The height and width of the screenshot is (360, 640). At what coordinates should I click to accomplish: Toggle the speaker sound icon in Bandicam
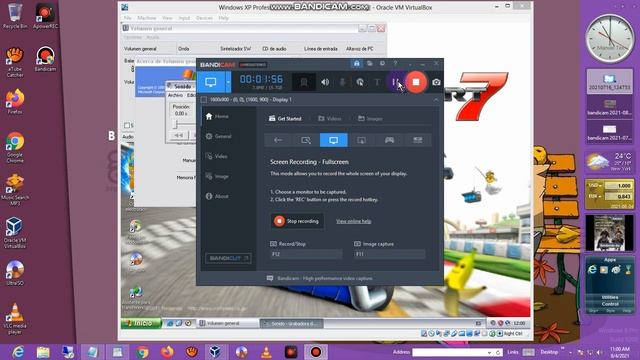point(325,82)
